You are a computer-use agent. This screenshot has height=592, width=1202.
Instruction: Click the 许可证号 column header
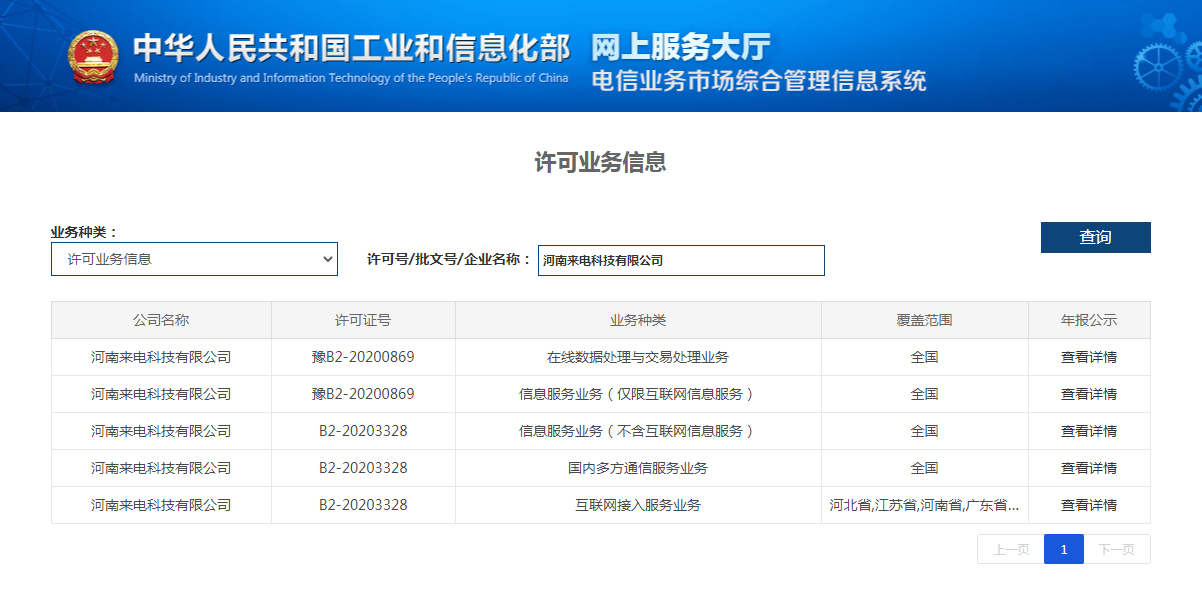coord(363,320)
